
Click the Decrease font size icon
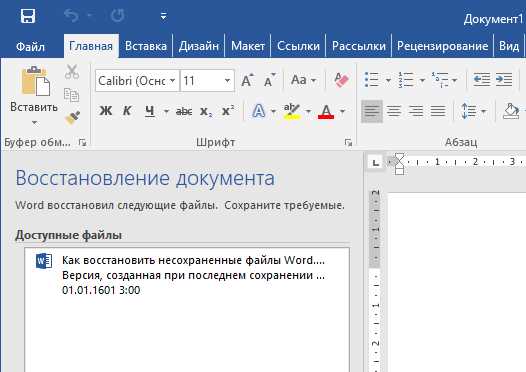pyautogui.click(x=270, y=80)
